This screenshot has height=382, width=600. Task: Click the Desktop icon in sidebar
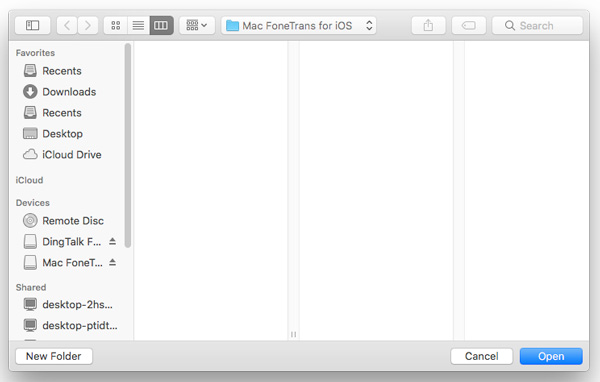coord(30,134)
